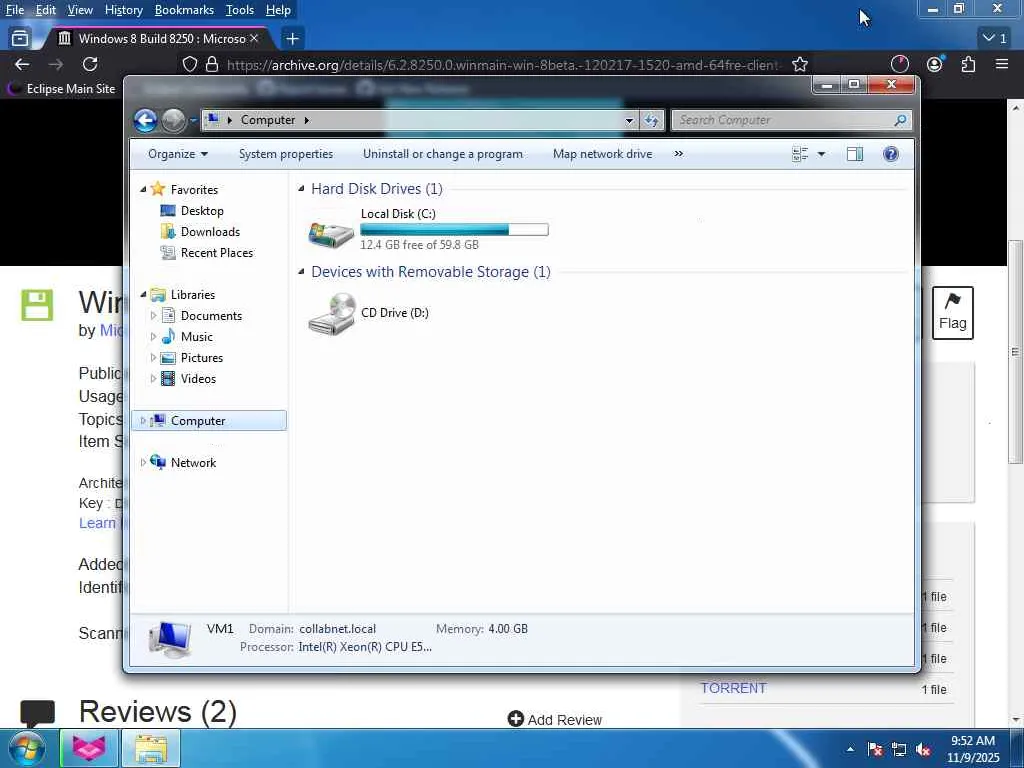Click Map network drive
The height and width of the screenshot is (768, 1024).
[602, 154]
